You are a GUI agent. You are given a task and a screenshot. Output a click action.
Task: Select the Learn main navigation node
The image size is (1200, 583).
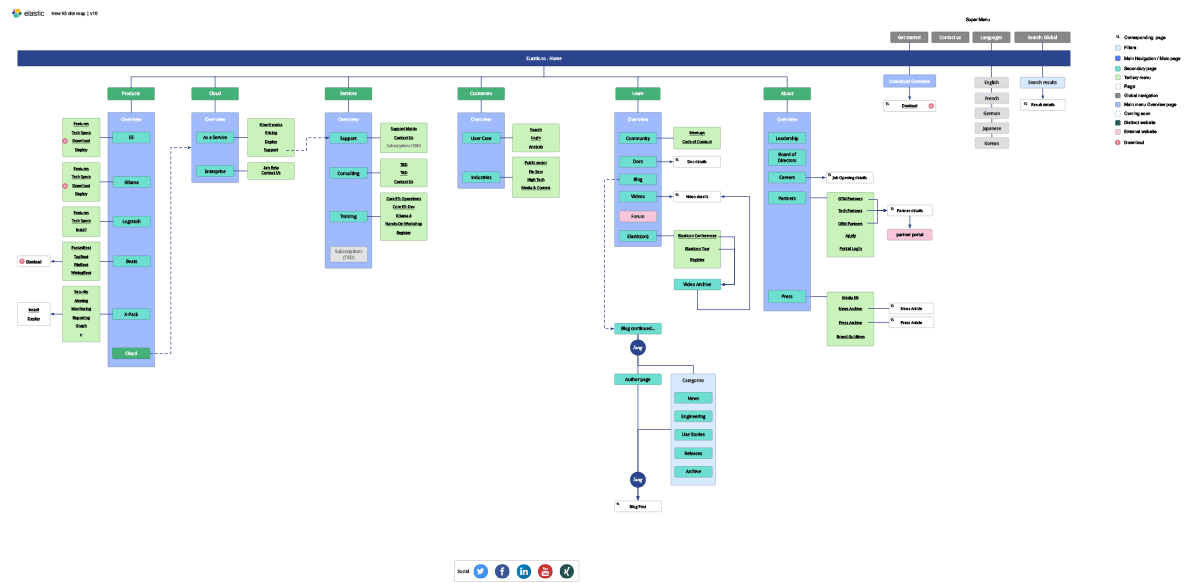click(638, 93)
